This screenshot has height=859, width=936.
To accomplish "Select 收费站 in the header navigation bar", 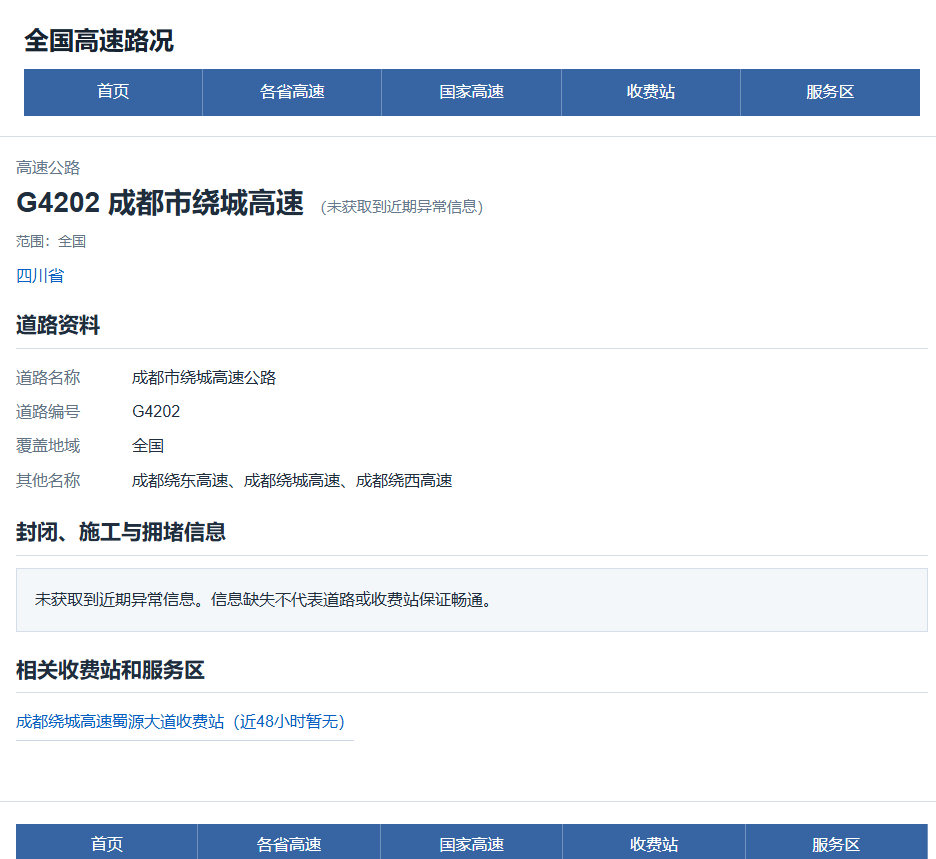I will tap(651, 92).
